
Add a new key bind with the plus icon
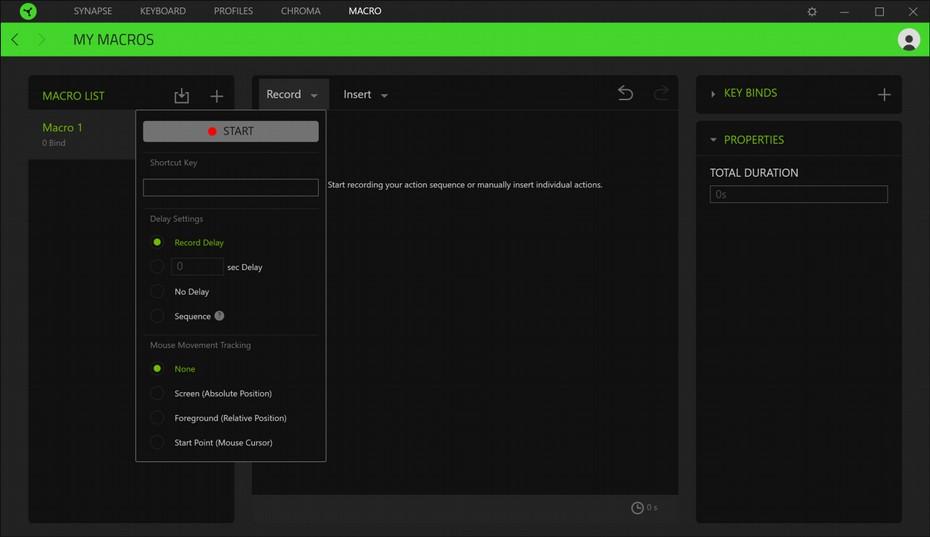click(884, 94)
